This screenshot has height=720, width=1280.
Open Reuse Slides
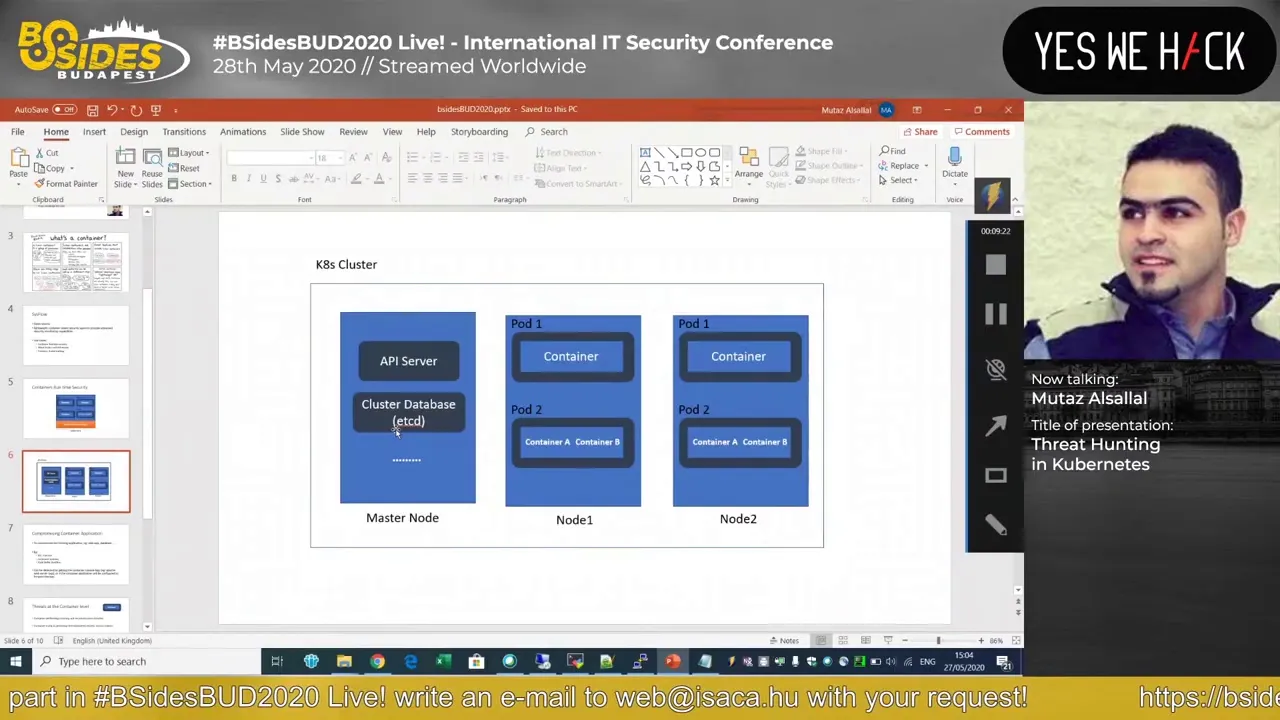point(152,168)
